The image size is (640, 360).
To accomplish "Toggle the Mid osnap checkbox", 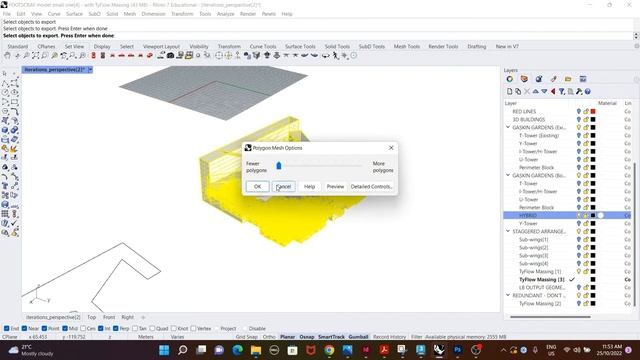I will [65, 328].
